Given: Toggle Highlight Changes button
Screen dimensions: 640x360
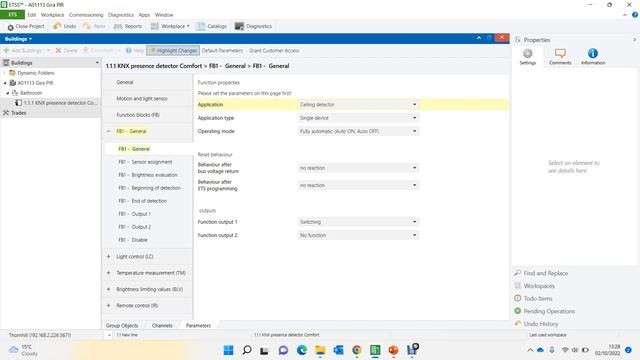Looking at the screenshot, I should tap(173, 51).
